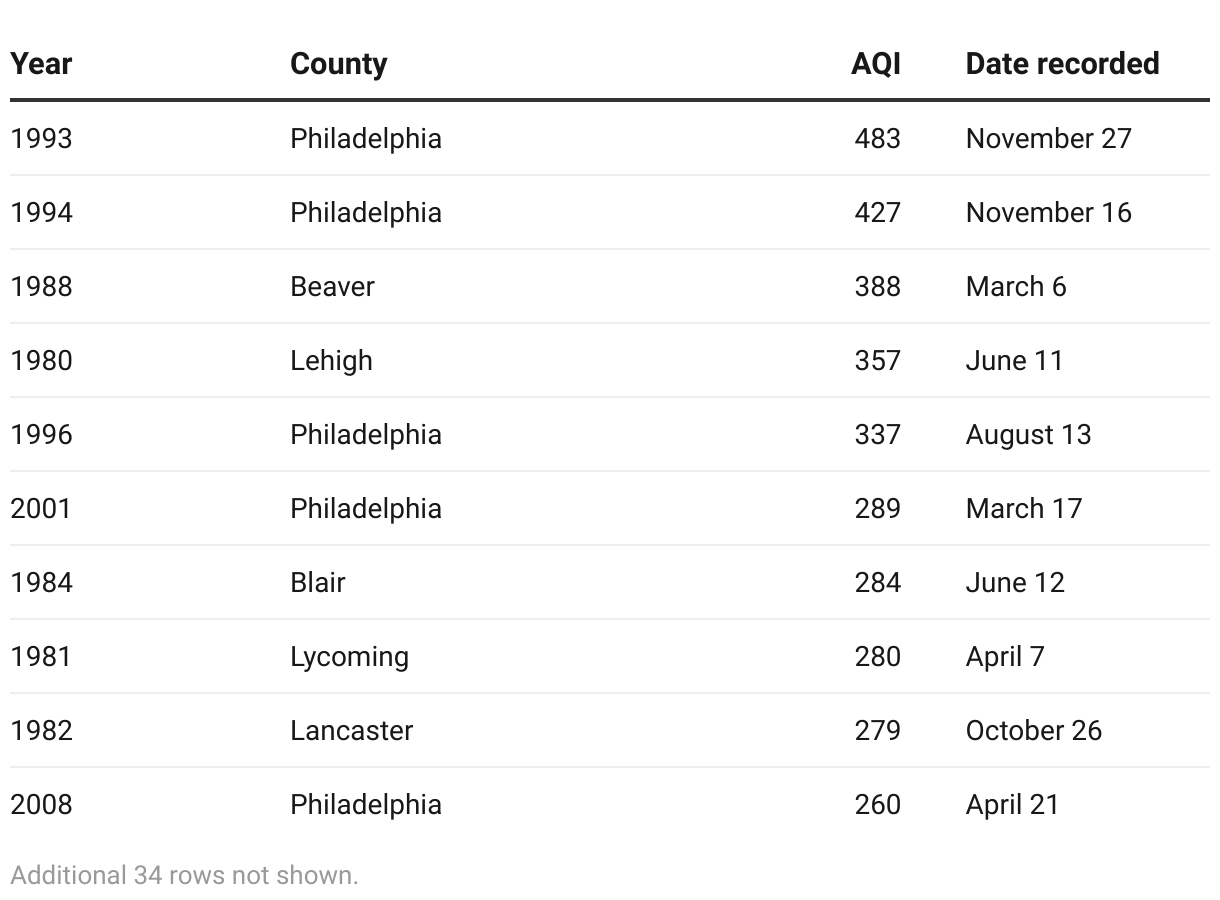Select the Blair county cell
The height and width of the screenshot is (900, 1220).
[x=317, y=582]
